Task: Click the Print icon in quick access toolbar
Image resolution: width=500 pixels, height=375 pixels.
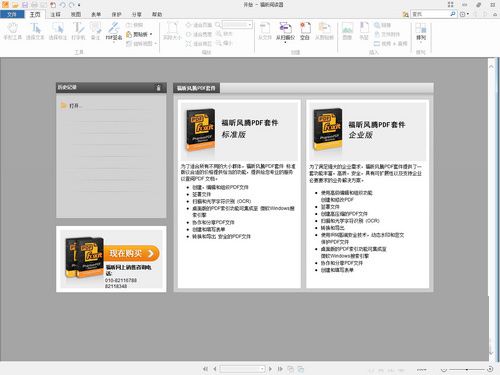Action: 34,5
